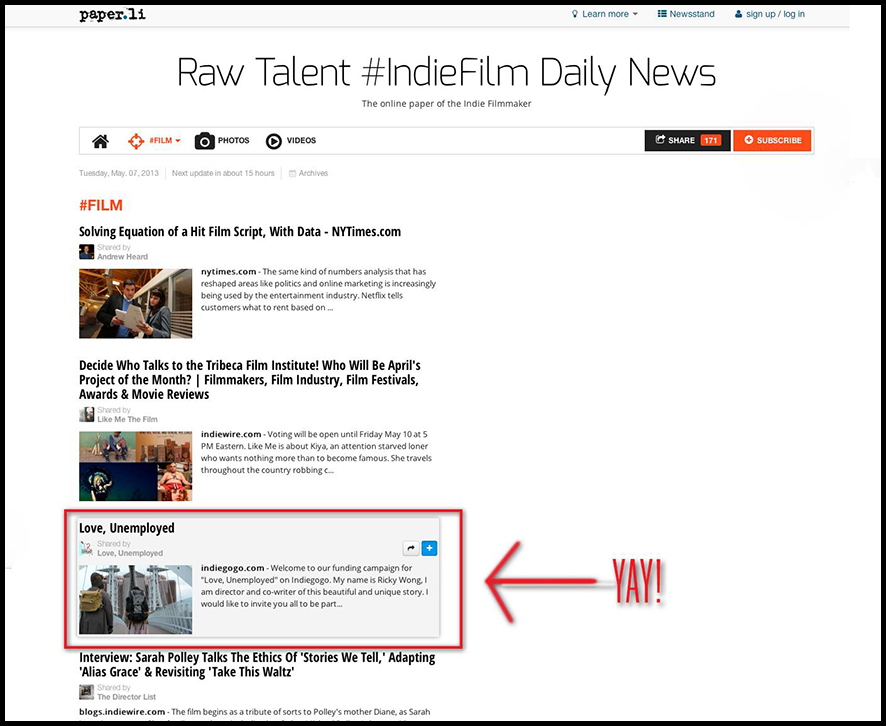This screenshot has width=886, height=726.
Task: Click the #FILM section heading
Action: (101, 205)
